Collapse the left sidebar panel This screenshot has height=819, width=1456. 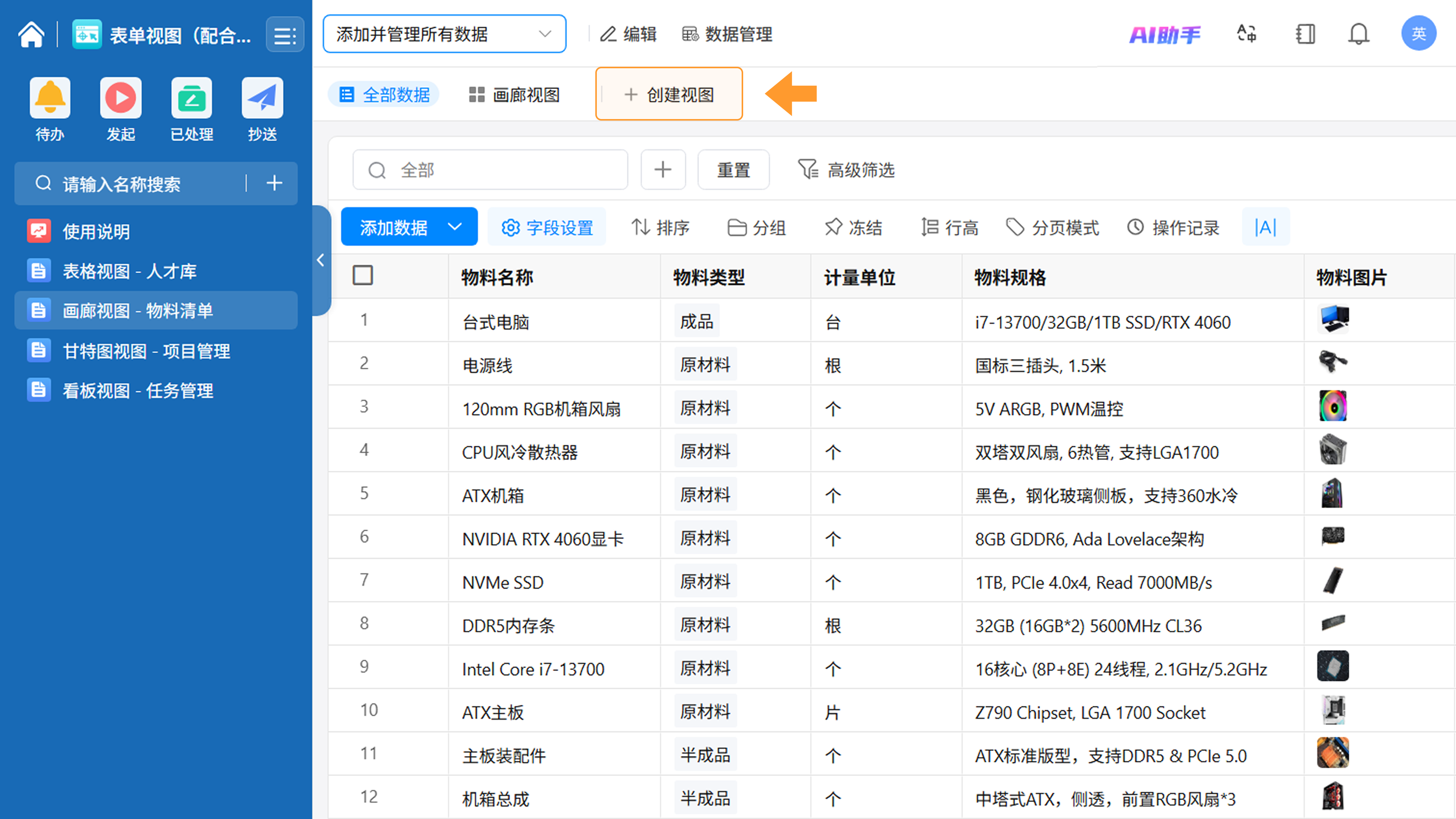[x=320, y=260]
